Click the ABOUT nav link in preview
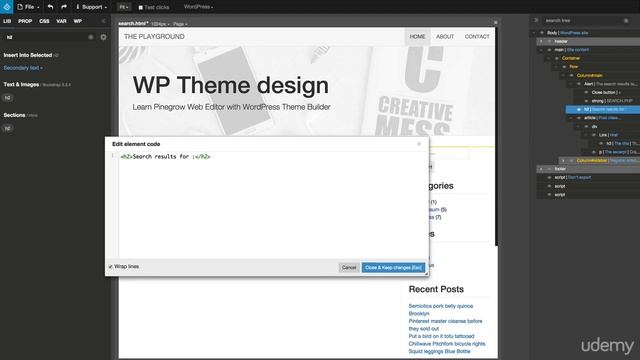The image size is (640, 360). [x=445, y=37]
